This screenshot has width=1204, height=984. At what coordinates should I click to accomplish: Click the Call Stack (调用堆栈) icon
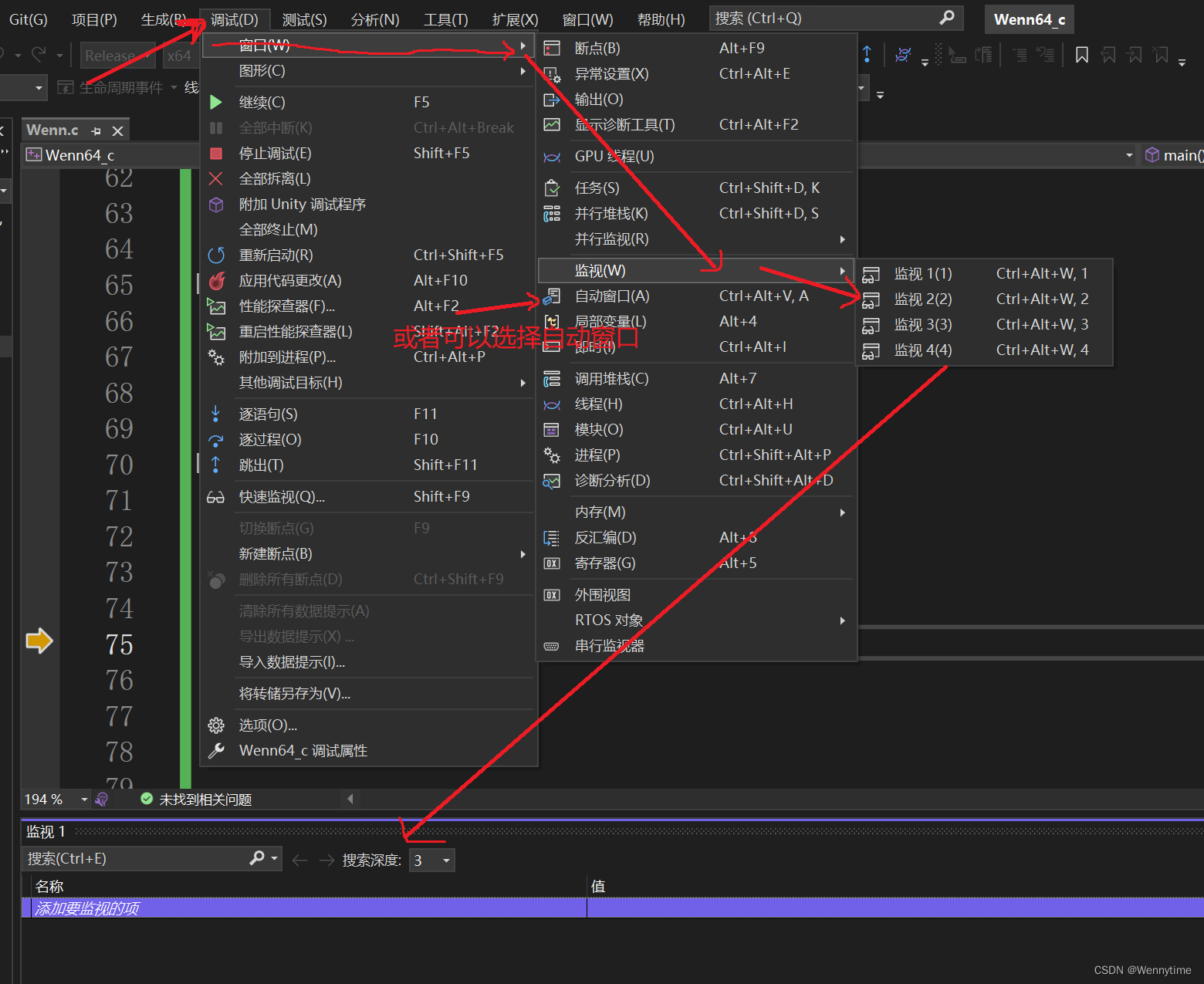click(552, 379)
